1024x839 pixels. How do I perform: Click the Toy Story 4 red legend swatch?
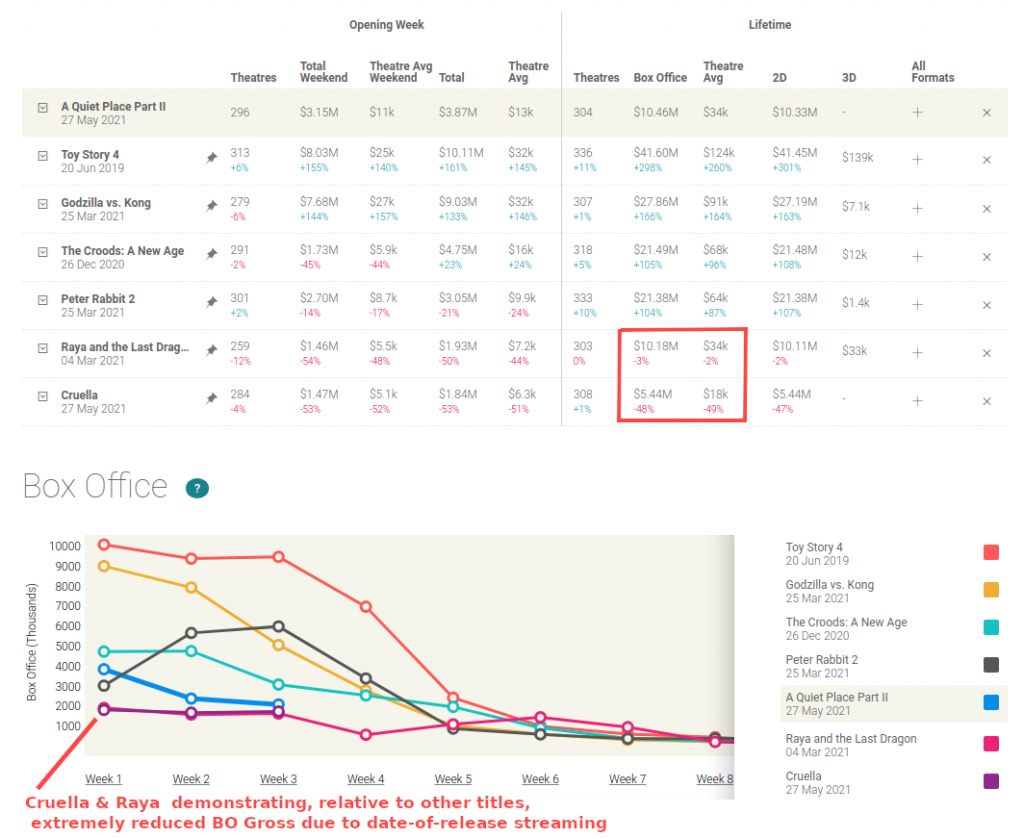tap(991, 552)
